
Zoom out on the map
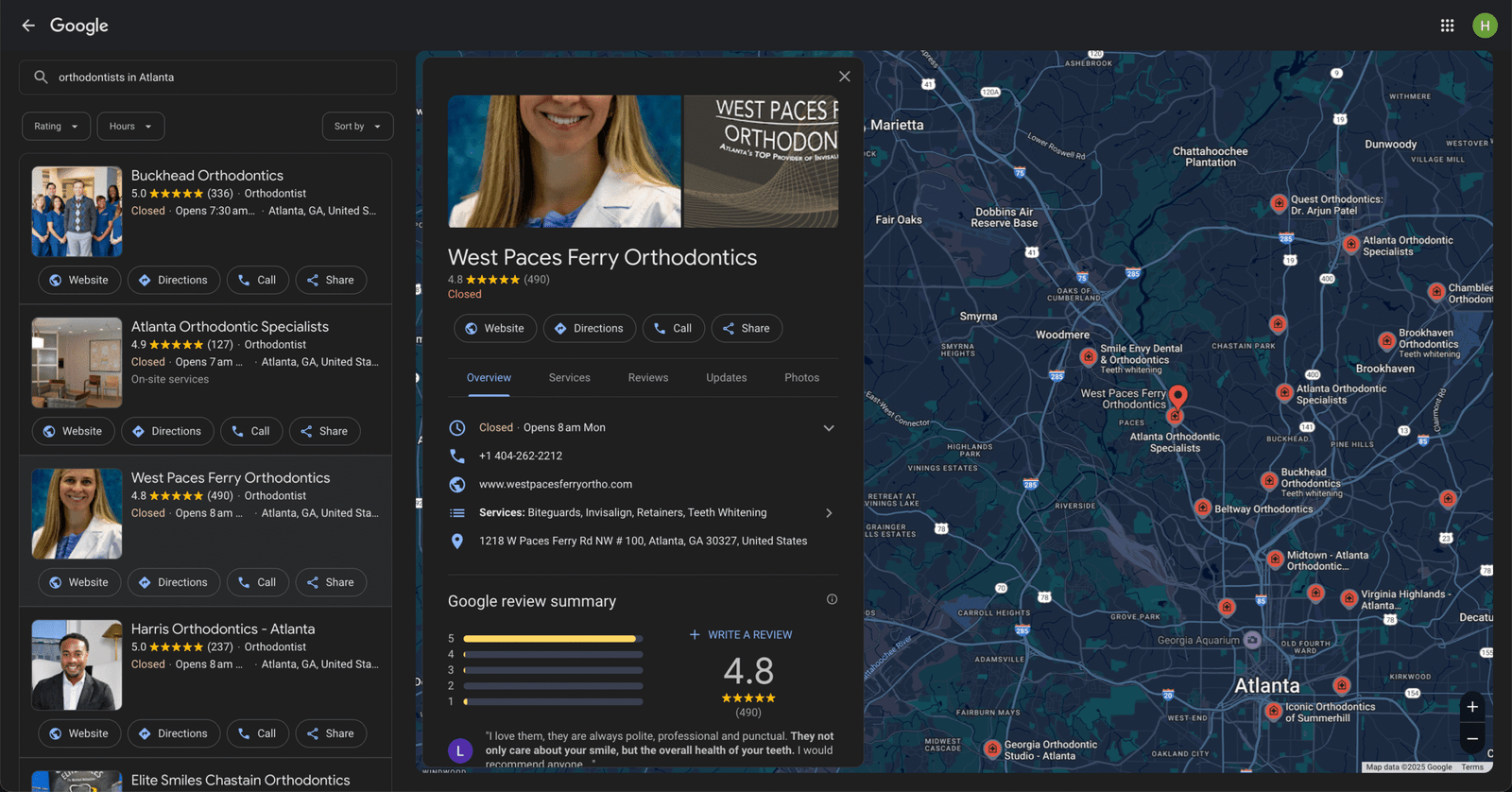click(x=1472, y=739)
